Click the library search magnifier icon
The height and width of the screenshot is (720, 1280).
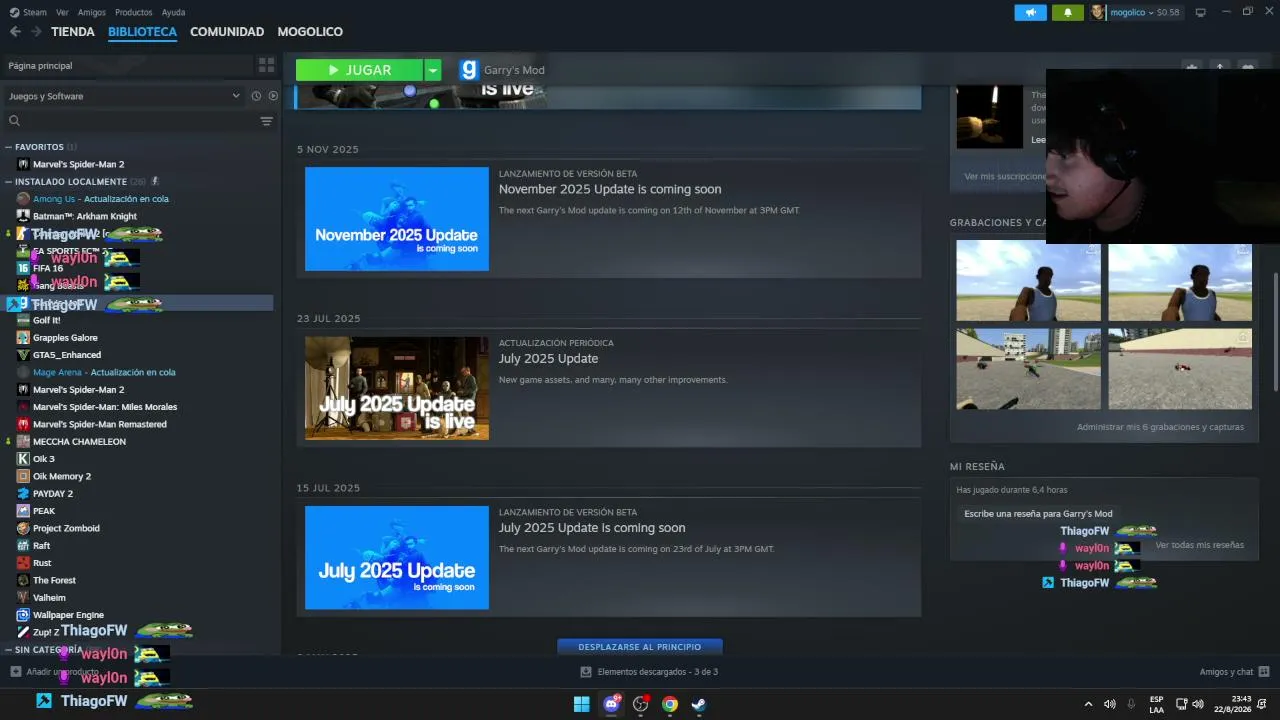click(14, 121)
